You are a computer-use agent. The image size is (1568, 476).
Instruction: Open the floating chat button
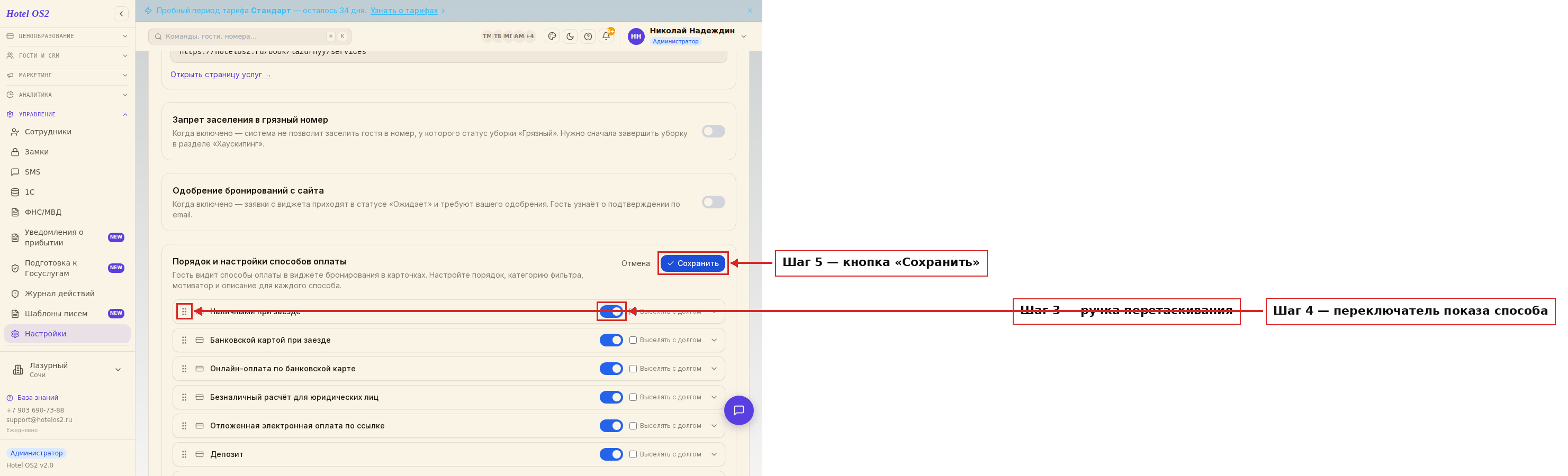pyautogui.click(x=738, y=410)
